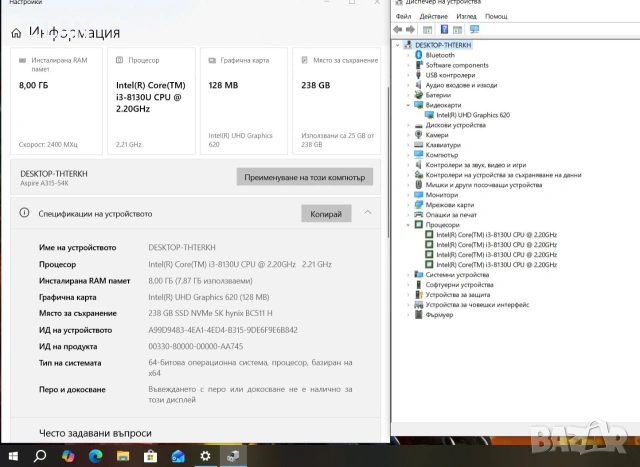Select Устройства за човешки интерфейс entry

[x=477, y=305]
